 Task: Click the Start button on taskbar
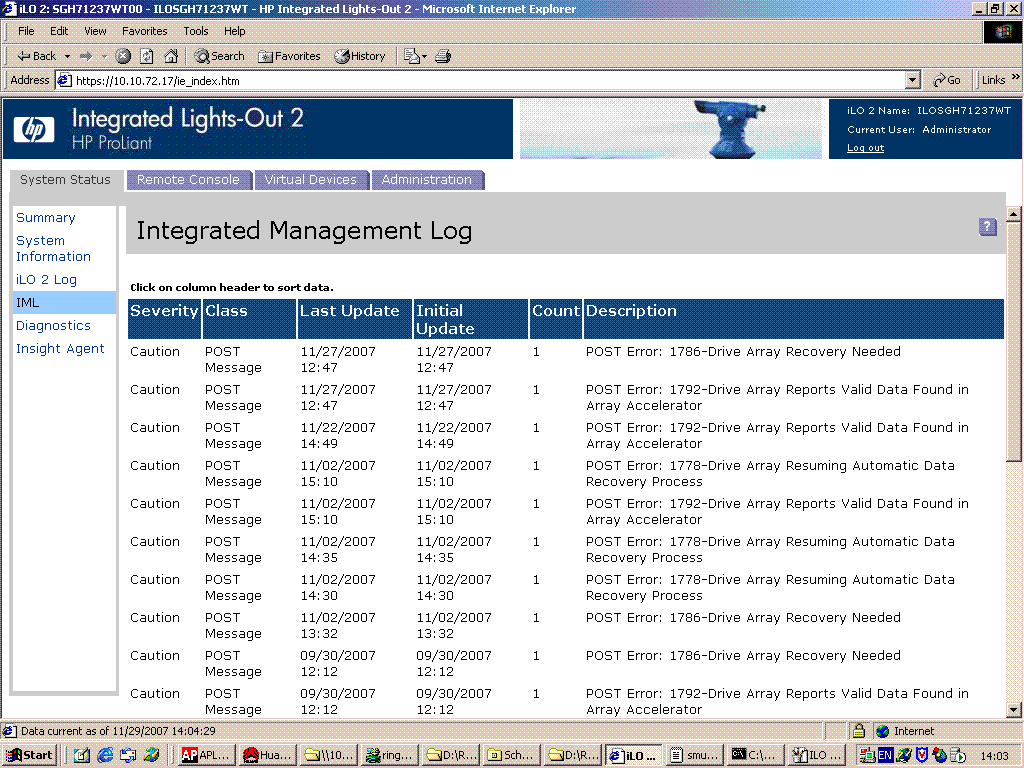coord(30,755)
